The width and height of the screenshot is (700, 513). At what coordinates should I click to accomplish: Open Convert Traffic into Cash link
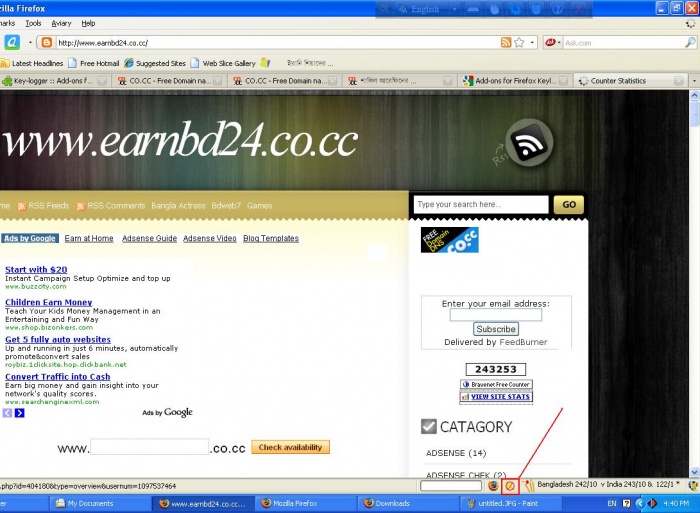[58, 377]
